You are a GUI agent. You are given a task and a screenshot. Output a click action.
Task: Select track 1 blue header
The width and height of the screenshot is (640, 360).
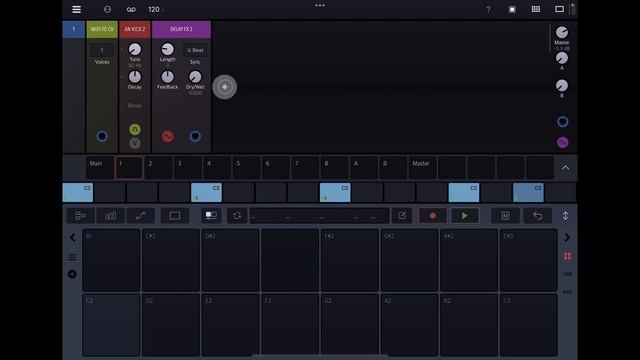point(74,29)
